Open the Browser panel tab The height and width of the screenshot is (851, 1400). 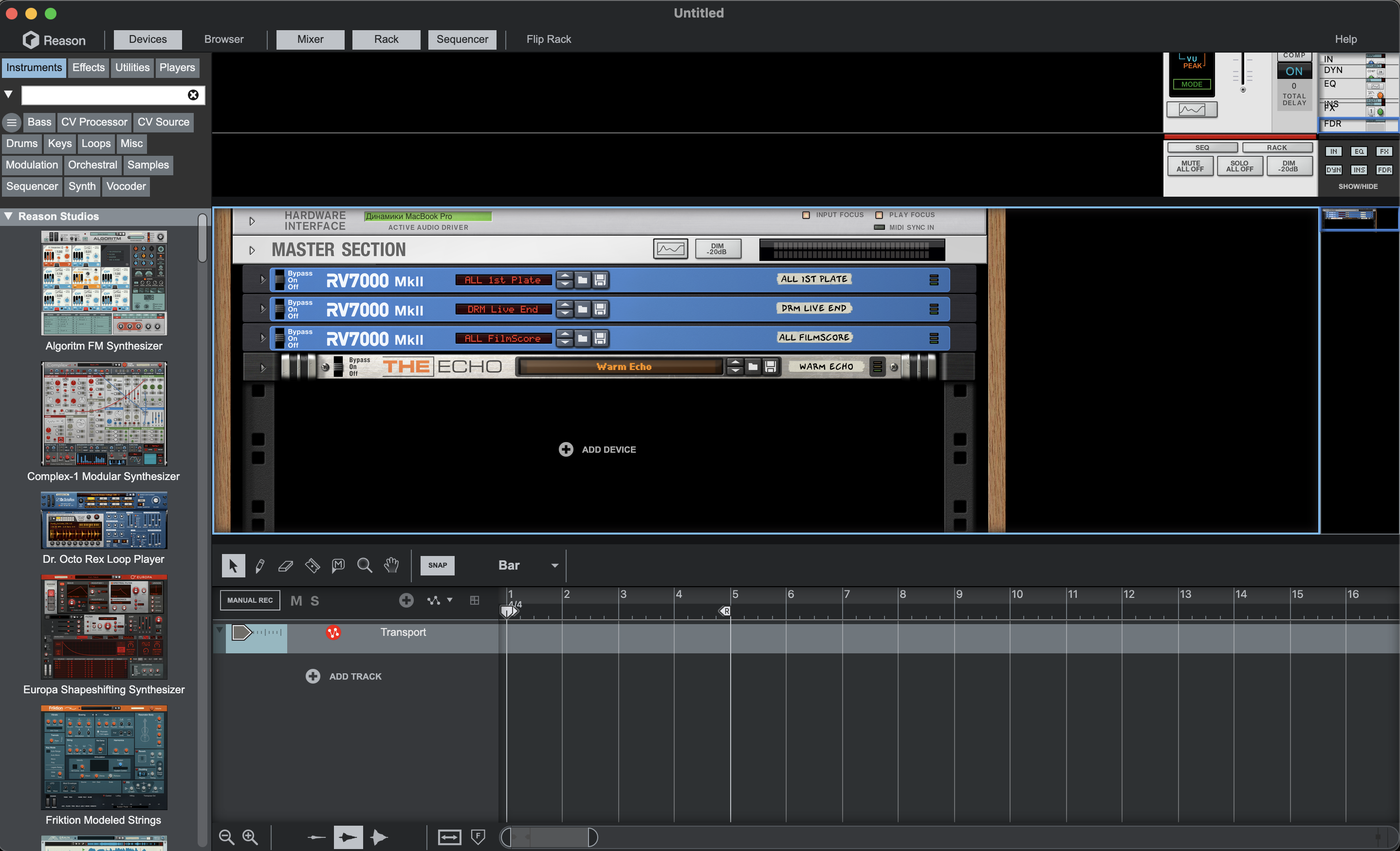click(224, 39)
